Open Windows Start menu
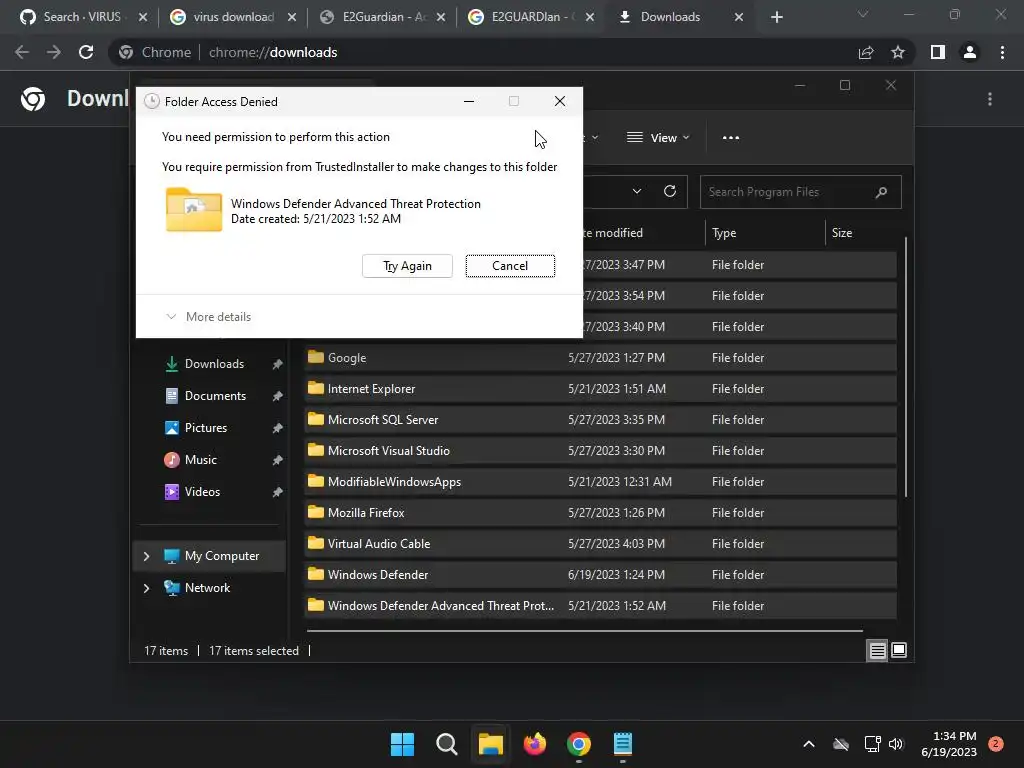The height and width of the screenshot is (768, 1024). [x=402, y=744]
